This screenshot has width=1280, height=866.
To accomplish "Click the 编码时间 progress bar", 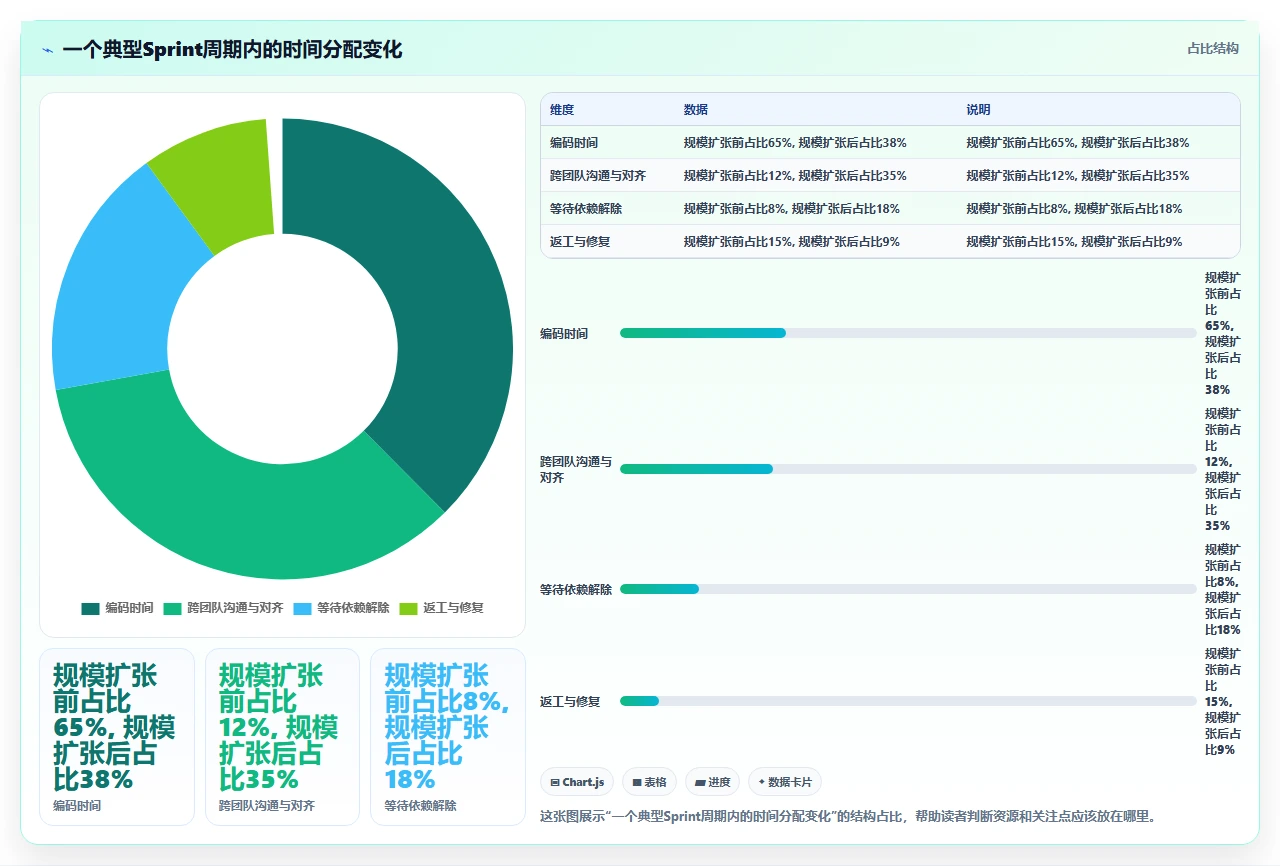I will [x=908, y=333].
